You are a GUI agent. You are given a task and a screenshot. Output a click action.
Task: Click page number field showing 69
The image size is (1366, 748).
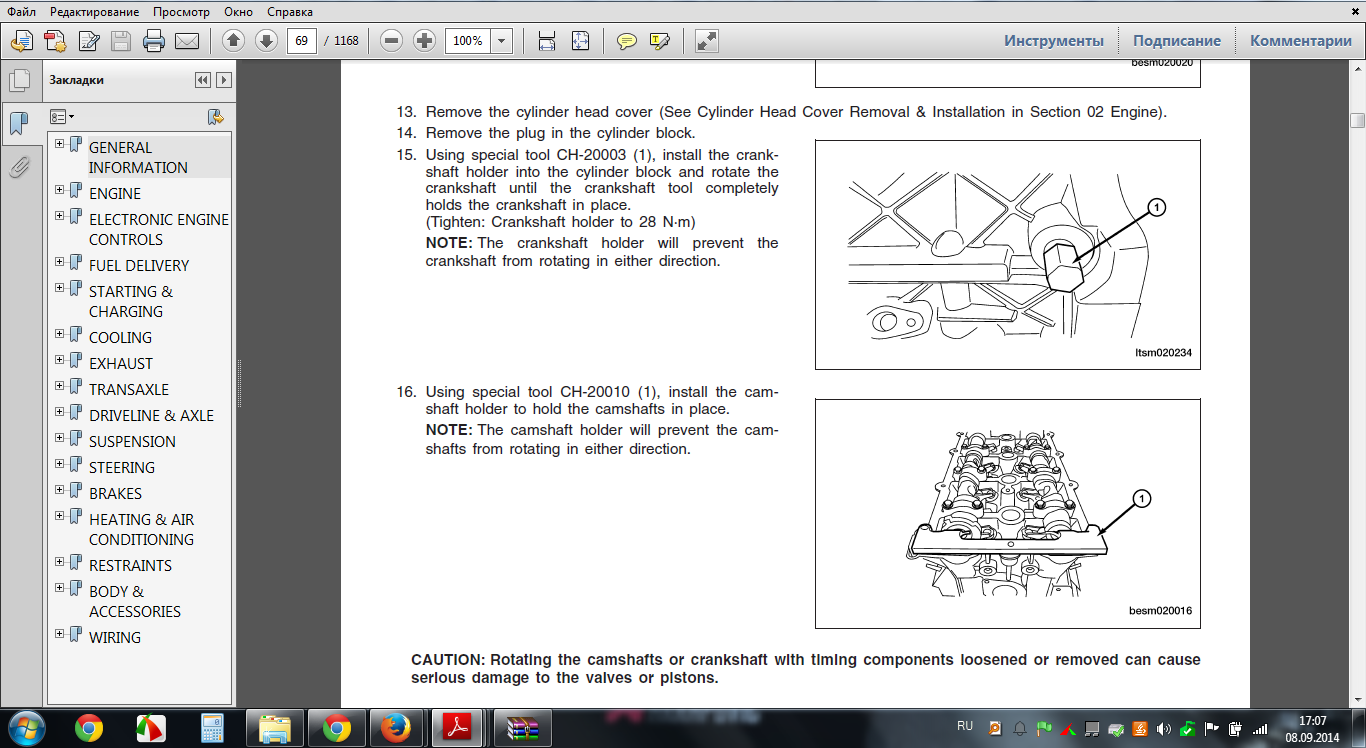pyautogui.click(x=302, y=41)
